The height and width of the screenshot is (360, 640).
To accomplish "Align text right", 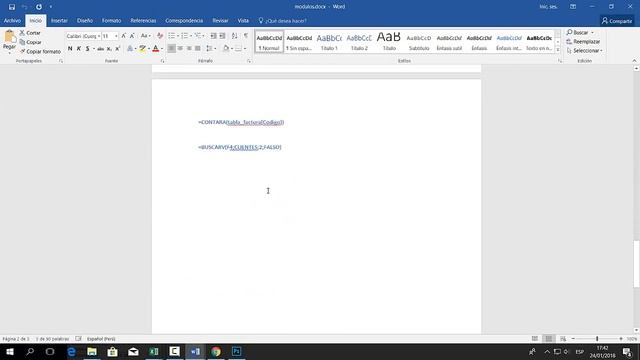I will [x=189, y=49].
